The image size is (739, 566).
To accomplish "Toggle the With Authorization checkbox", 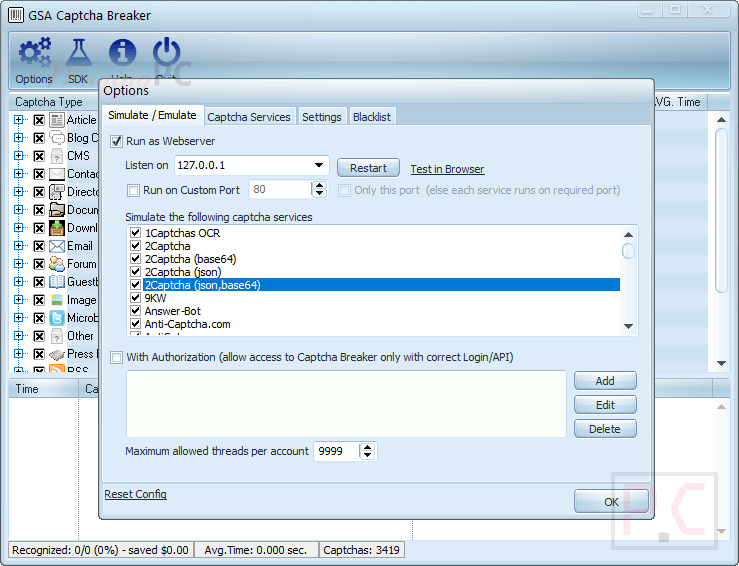I will [116, 357].
